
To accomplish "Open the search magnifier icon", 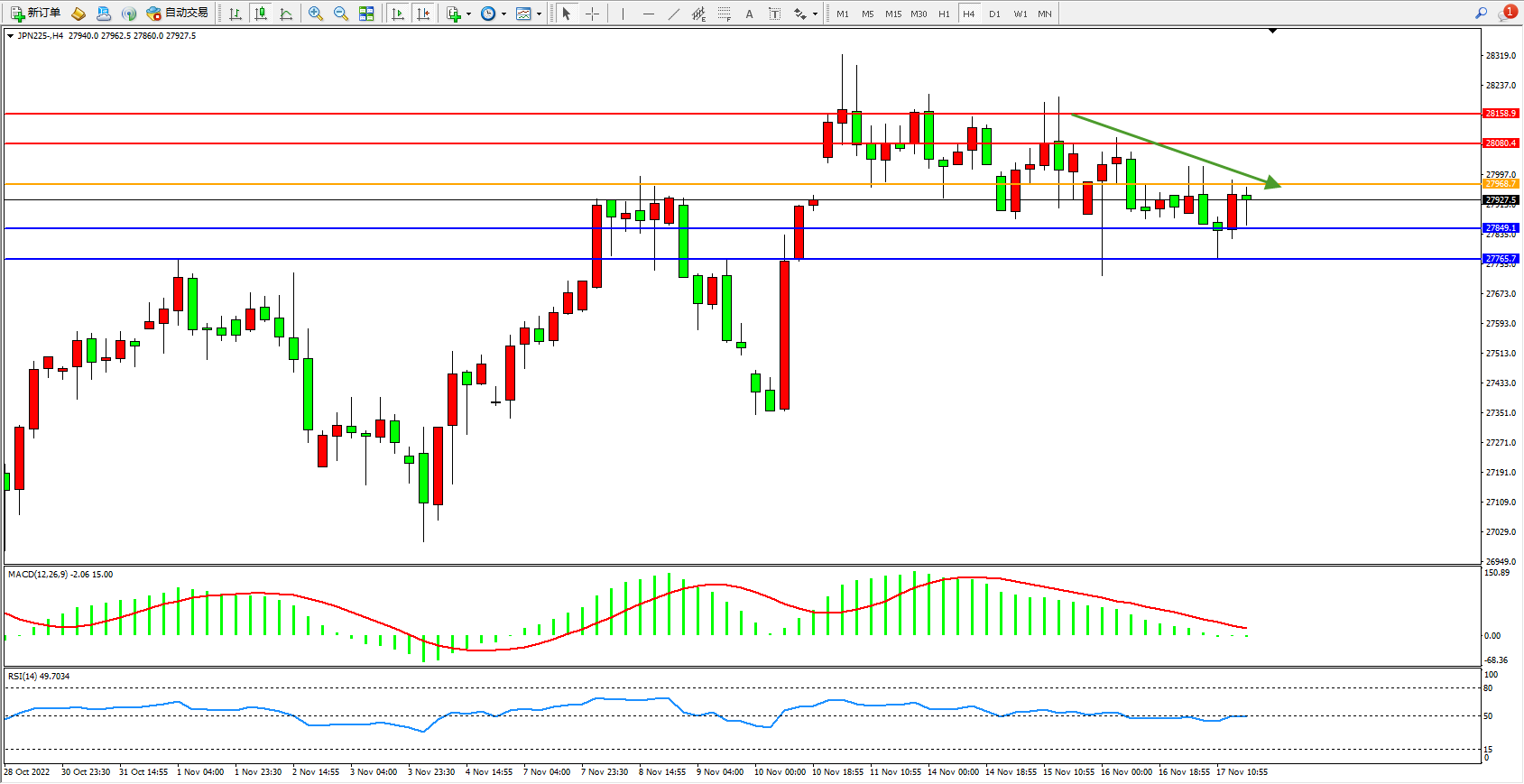I will pyautogui.click(x=1481, y=14).
